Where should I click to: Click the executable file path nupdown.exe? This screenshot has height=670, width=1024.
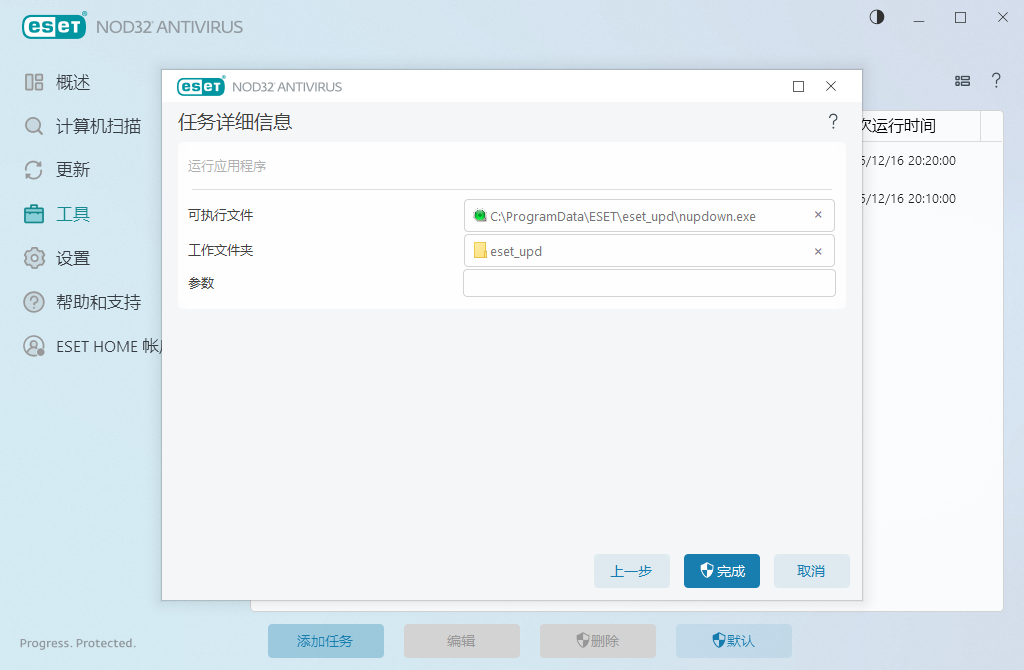coord(622,216)
